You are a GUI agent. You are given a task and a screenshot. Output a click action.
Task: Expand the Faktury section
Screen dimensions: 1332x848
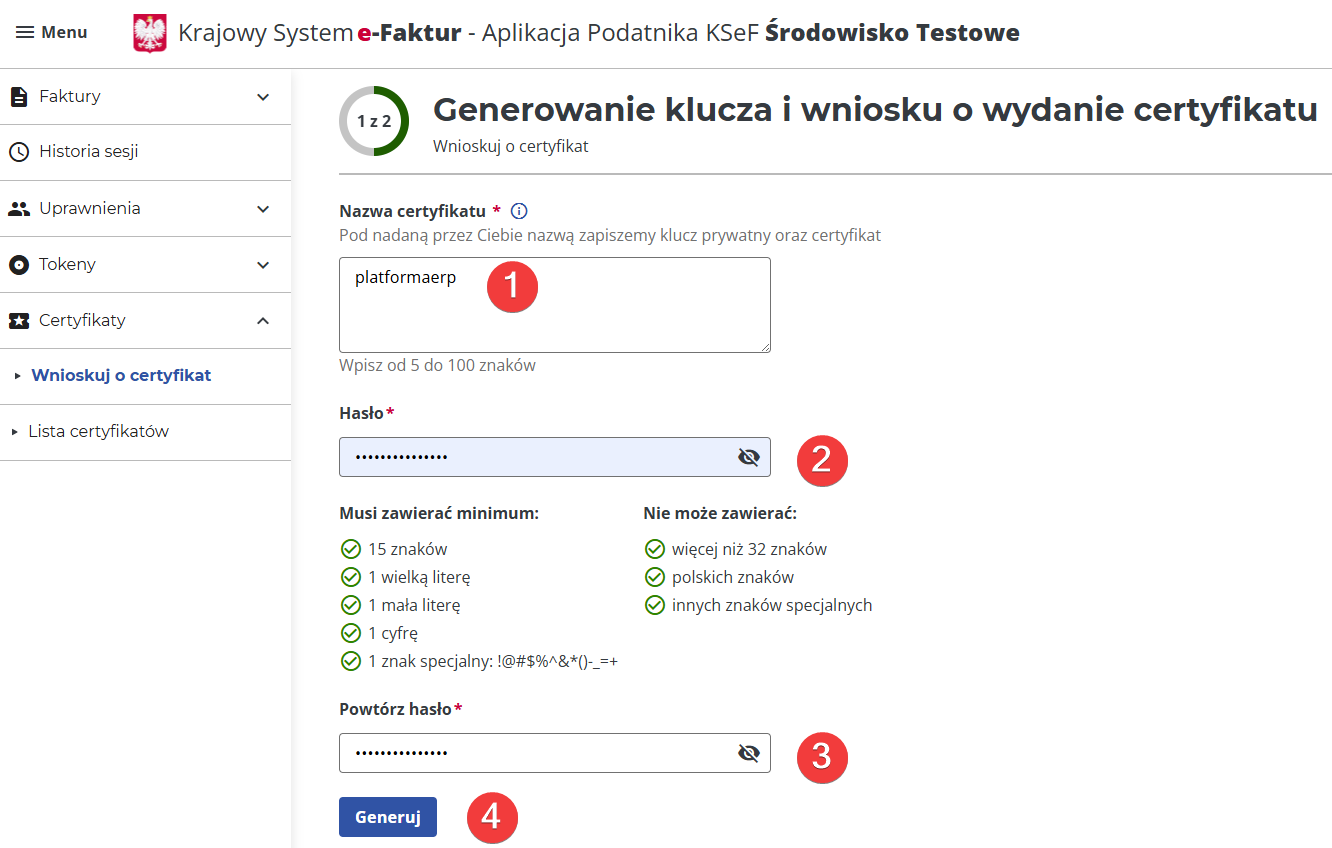pos(262,96)
